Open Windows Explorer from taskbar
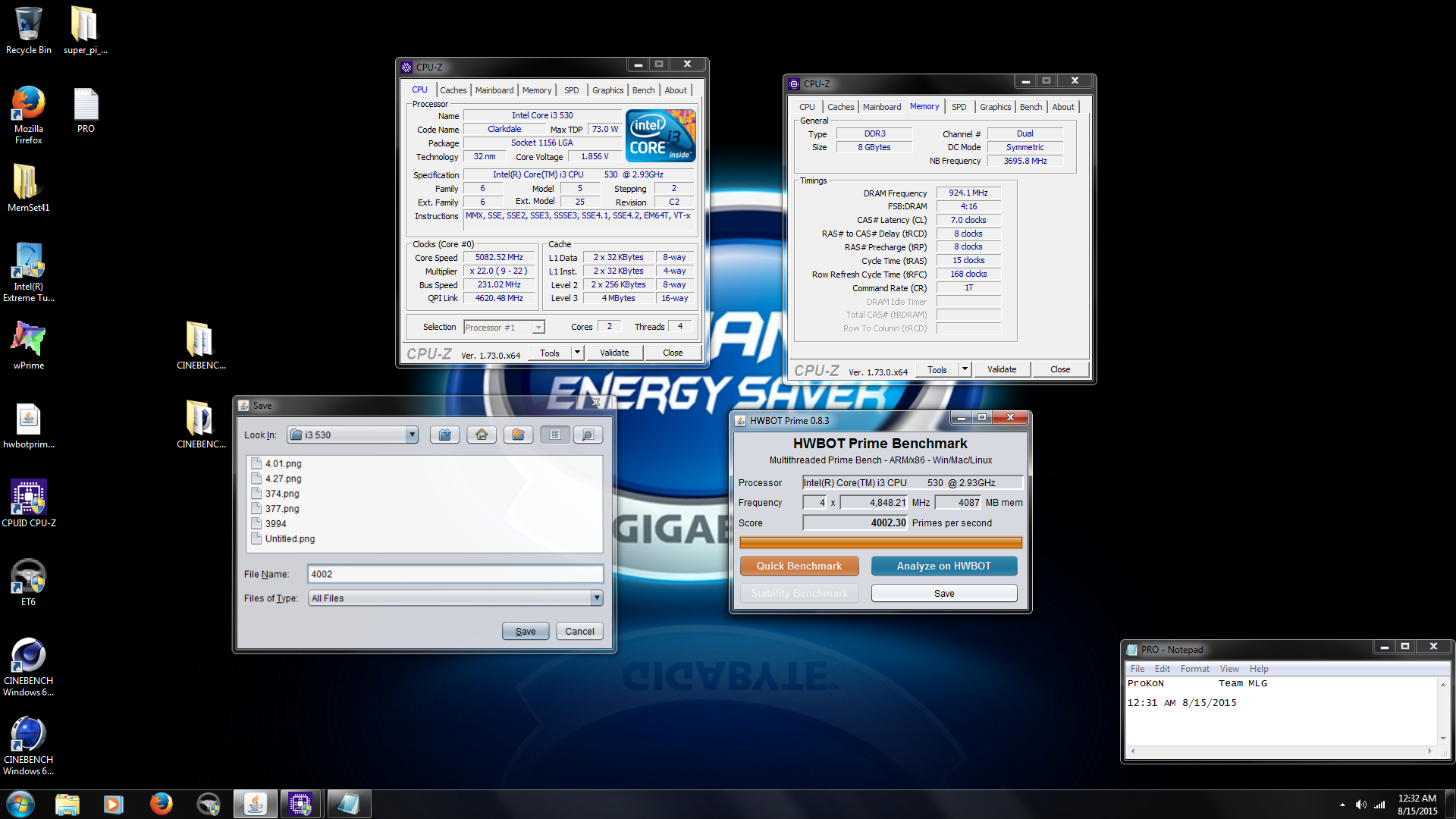Viewport: 1456px width, 819px height. 67,804
